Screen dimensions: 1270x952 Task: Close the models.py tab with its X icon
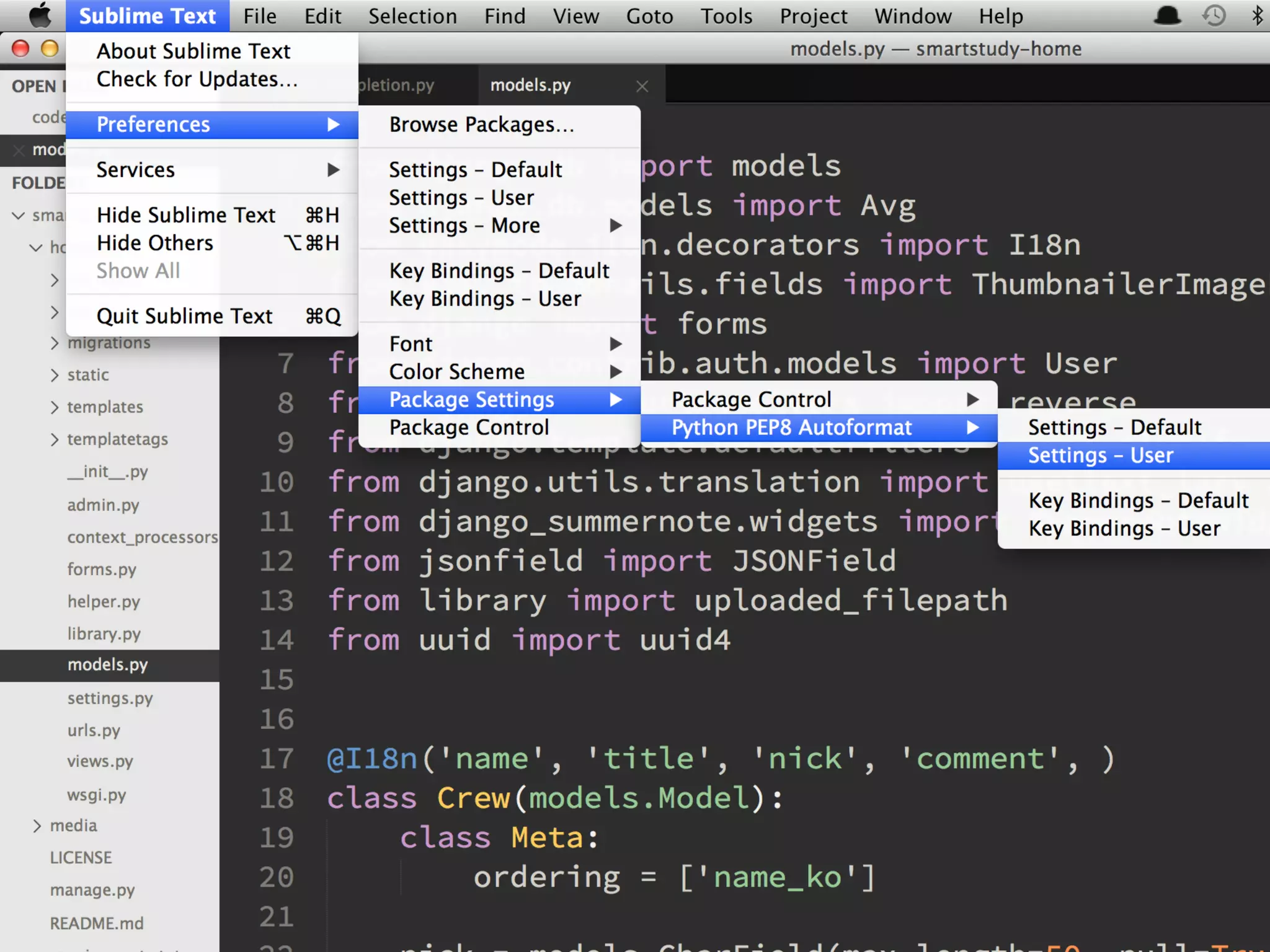click(642, 86)
